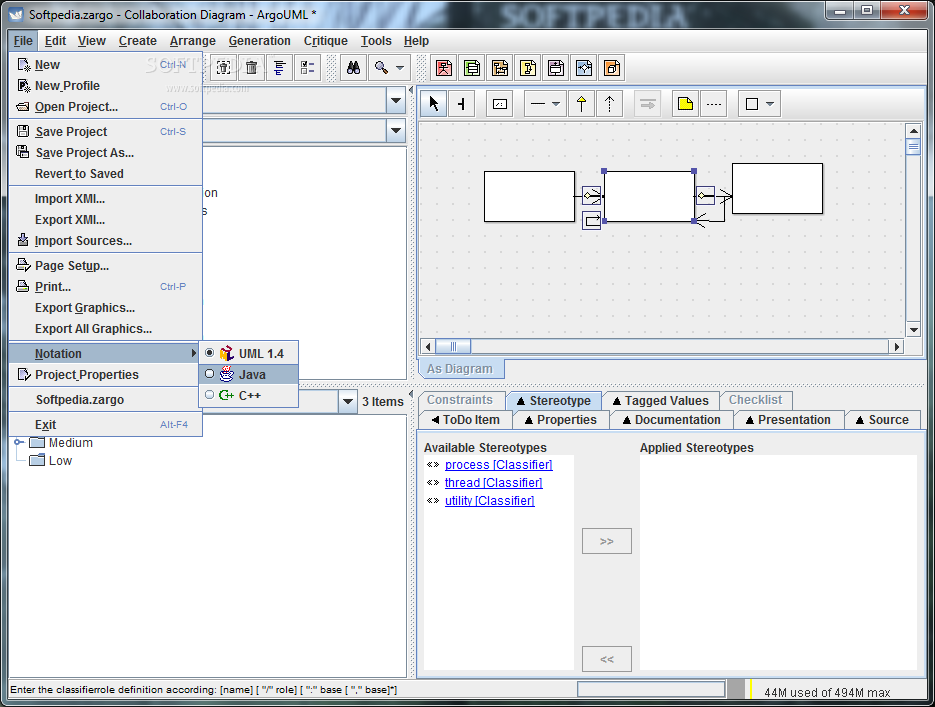935x707 pixels.
Task: Open association line type dropdown arrow
Action: 556,104
